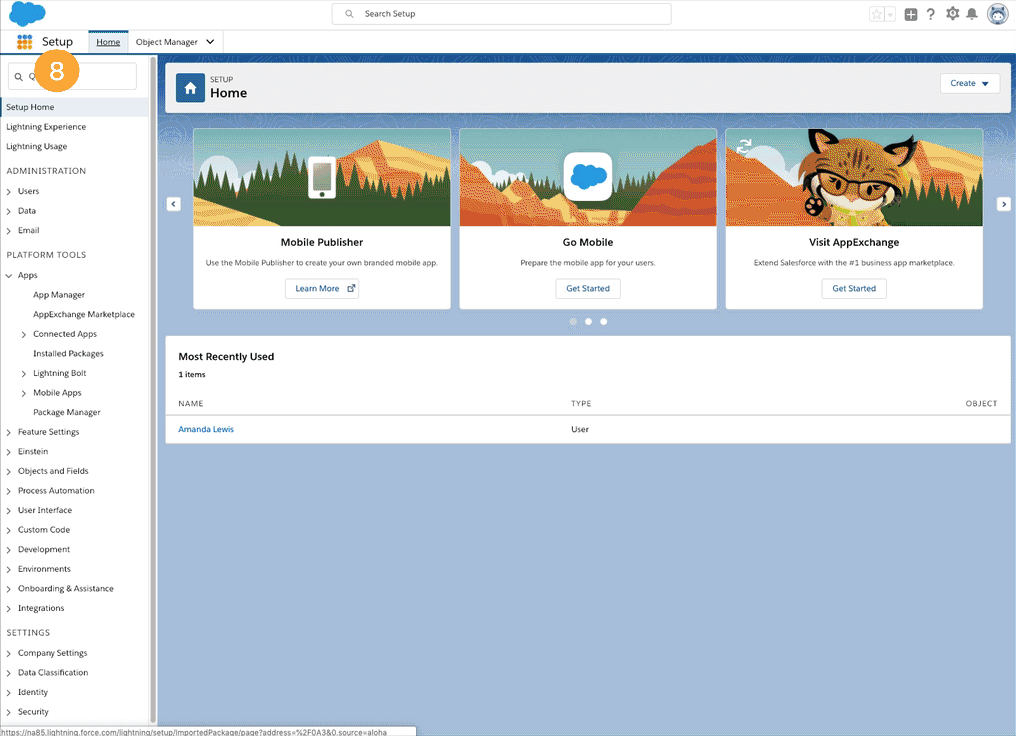Open Lightning Experience in sidebar
The width and height of the screenshot is (1016, 736).
tap(46, 127)
